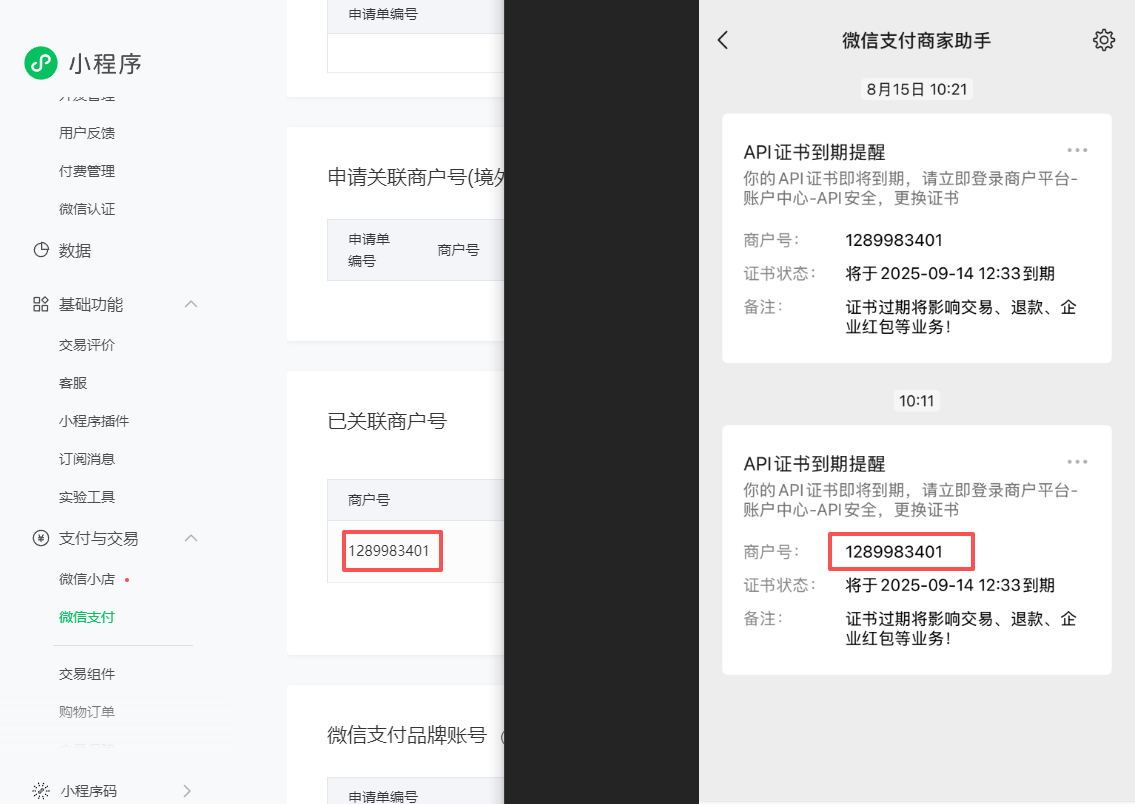
Task: Collapse the 基础功能 section chevron
Action: tap(191, 304)
